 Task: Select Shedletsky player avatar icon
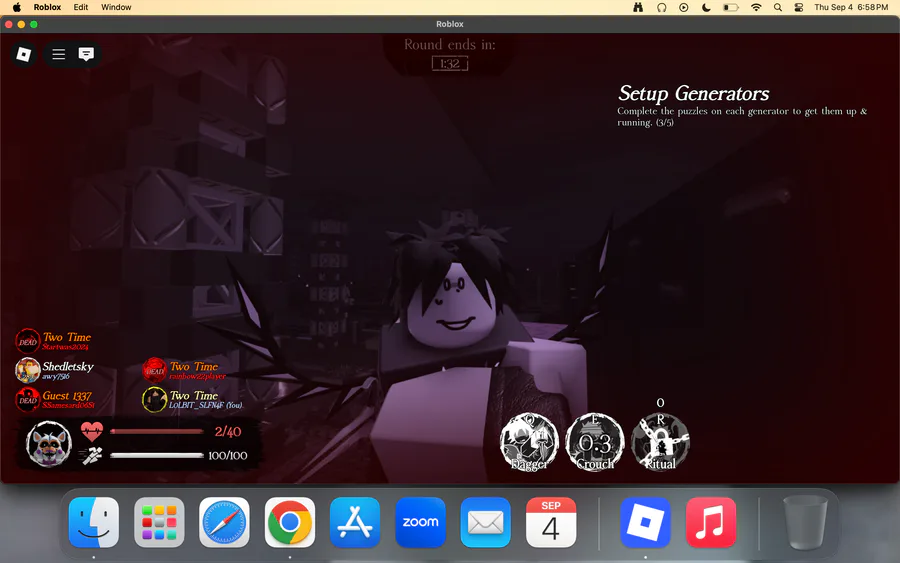tap(27, 370)
